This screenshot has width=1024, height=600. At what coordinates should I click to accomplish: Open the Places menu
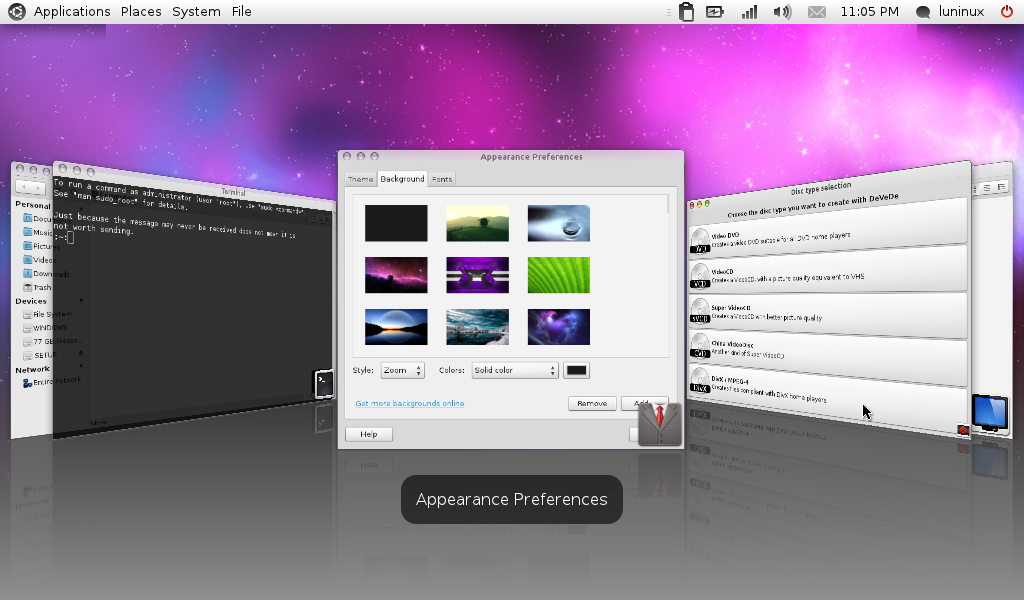point(141,12)
